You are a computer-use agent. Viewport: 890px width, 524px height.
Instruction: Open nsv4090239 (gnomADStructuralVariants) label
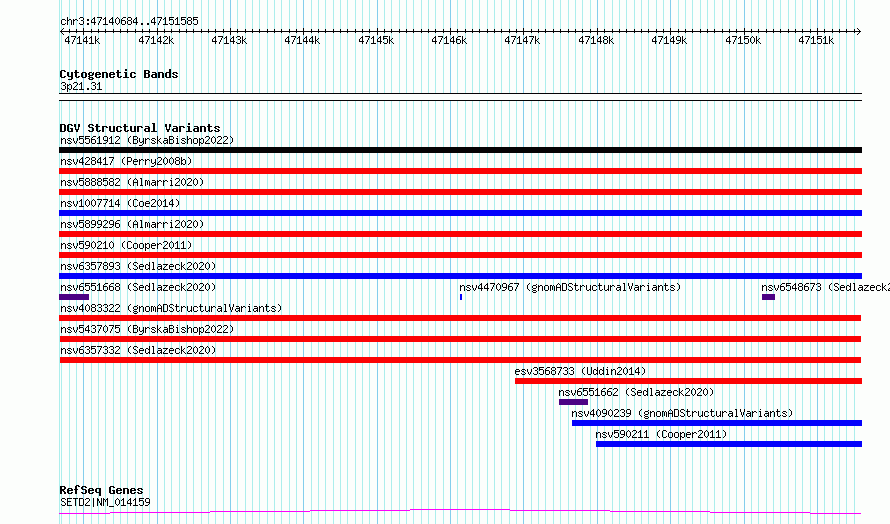tap(682, 413)
